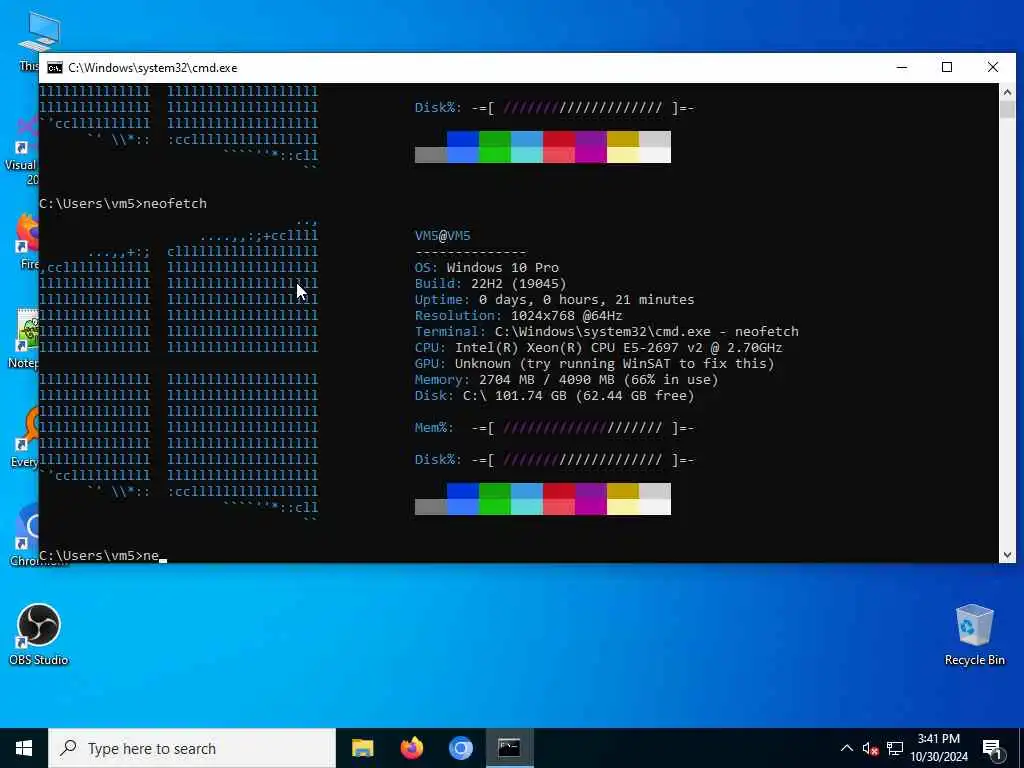Click the 'OS: Windows 10 Pro' line

point(487,268)
